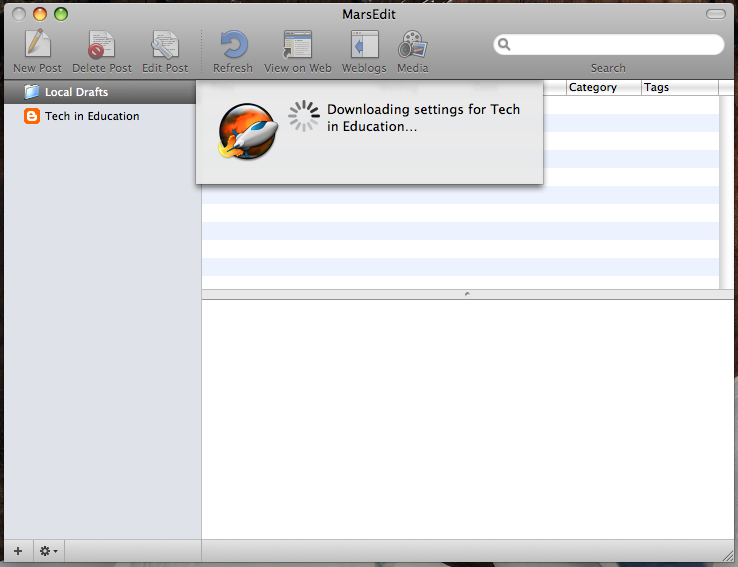Open the gear action menu
The height and width of the screenshot is (567, 738).
tap(48, 551)
